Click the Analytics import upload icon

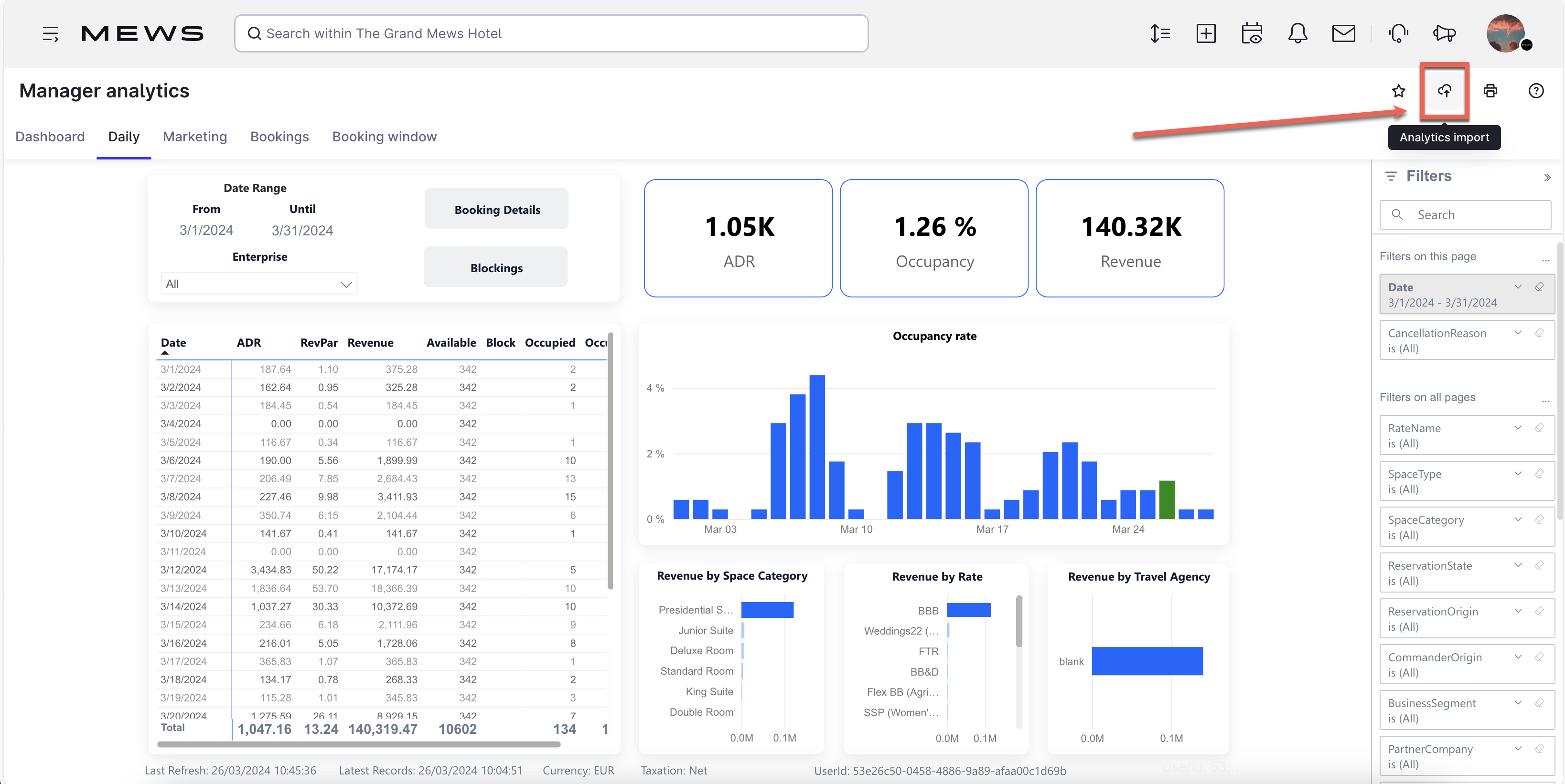point(1444,91)
